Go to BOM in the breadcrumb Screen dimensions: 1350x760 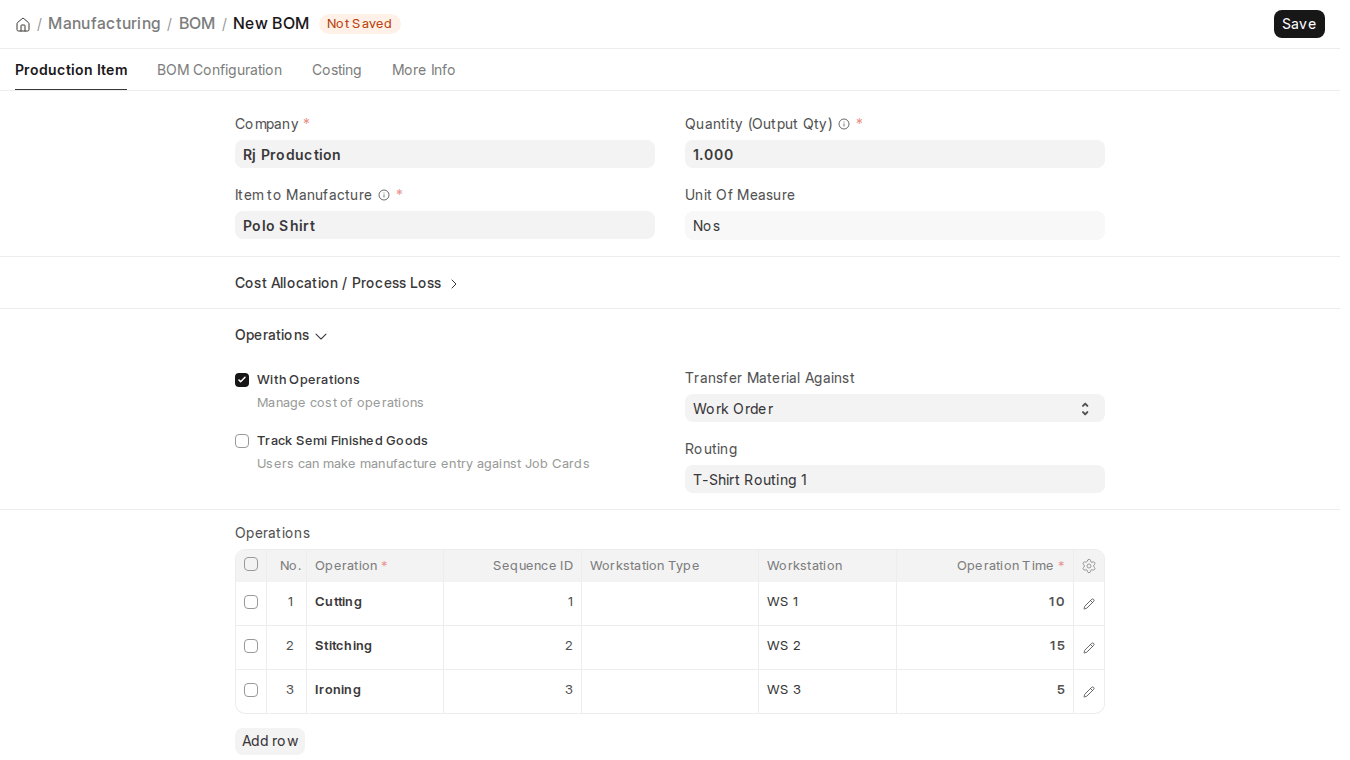[197, 23]
